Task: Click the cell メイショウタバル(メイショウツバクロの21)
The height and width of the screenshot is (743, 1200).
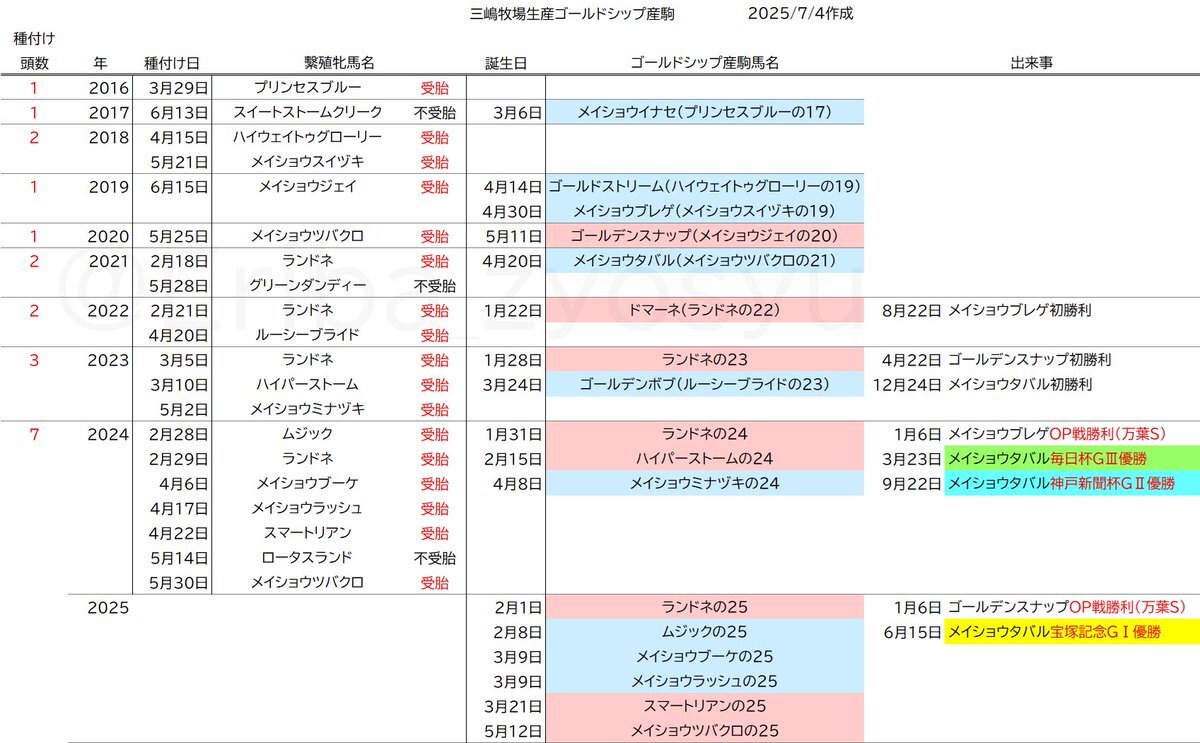Action: (704, 261)
